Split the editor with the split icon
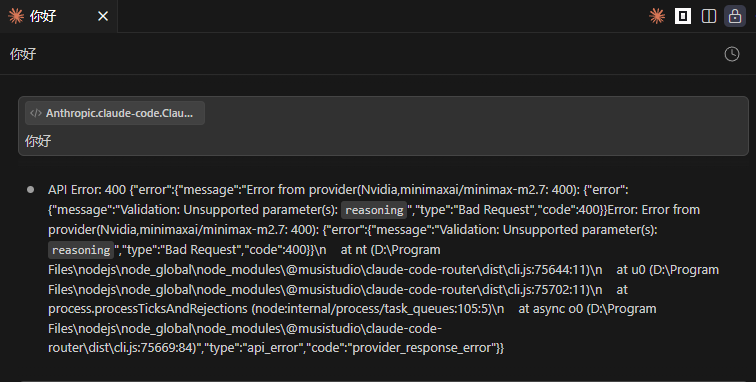Image resolution: width=756 pixels, height=382 pixels. [709, 16]
